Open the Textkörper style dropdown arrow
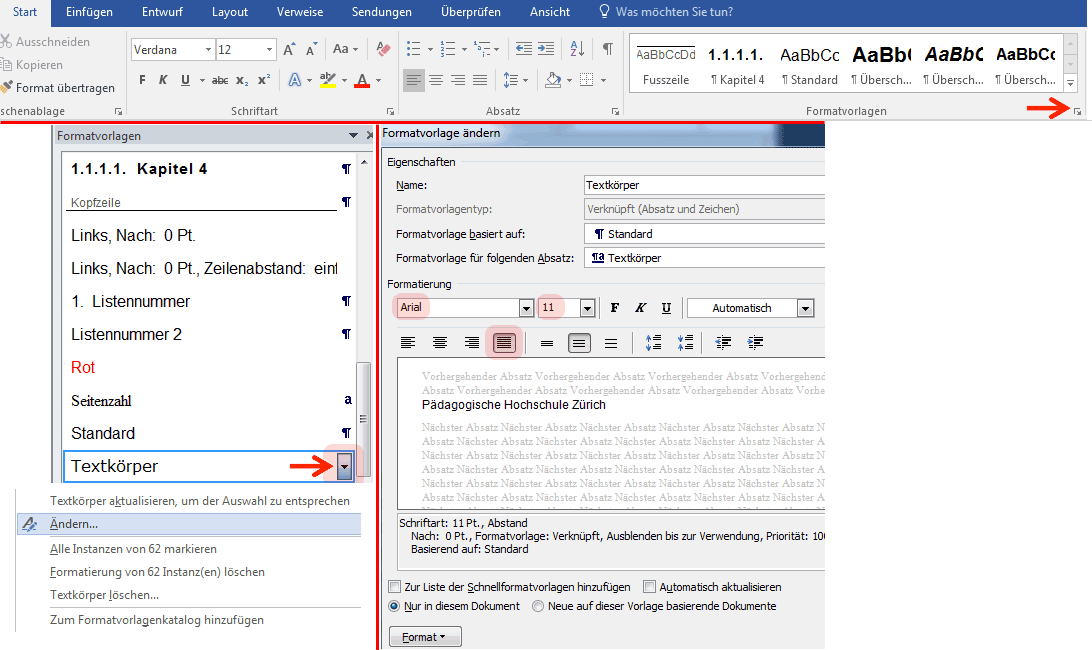Image resolution: width=1092 pixels, height=650 pixels. [x=344, y=465]
